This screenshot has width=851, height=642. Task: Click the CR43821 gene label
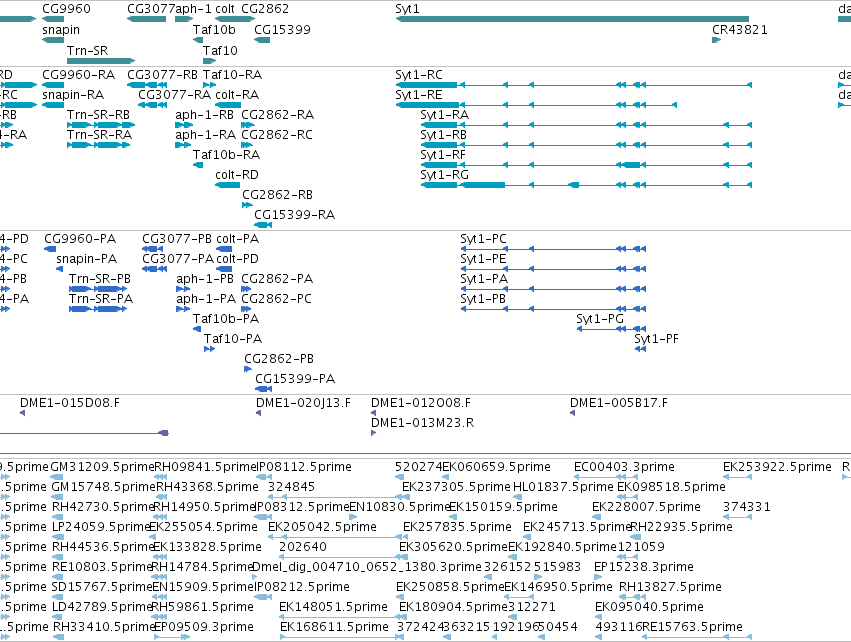740,29
